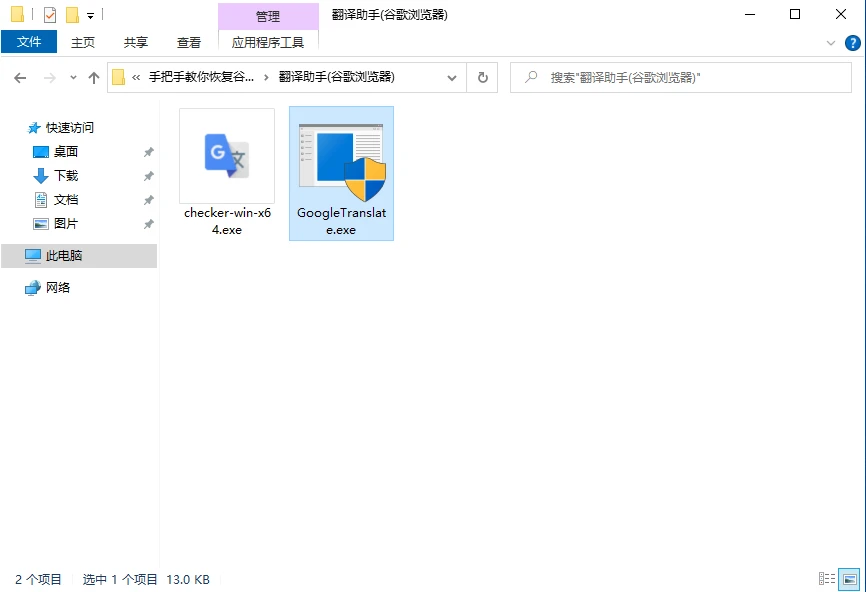Click the 2 个项目 status text

(38, 579)
